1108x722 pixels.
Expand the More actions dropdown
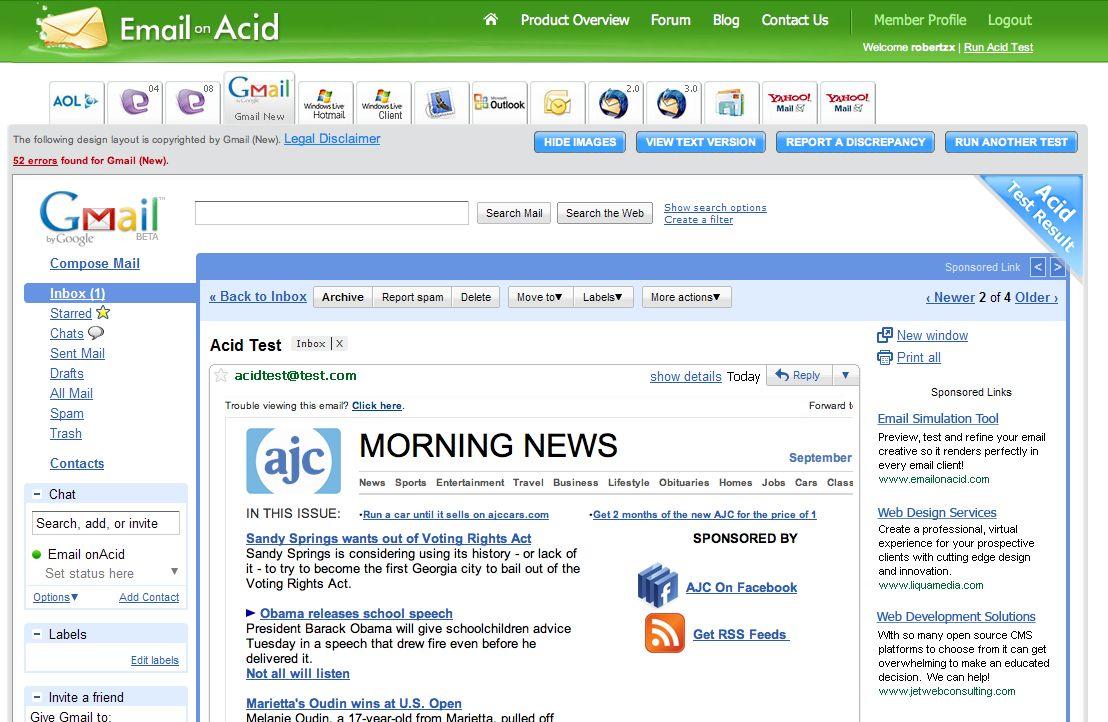(x=685, y=297)
